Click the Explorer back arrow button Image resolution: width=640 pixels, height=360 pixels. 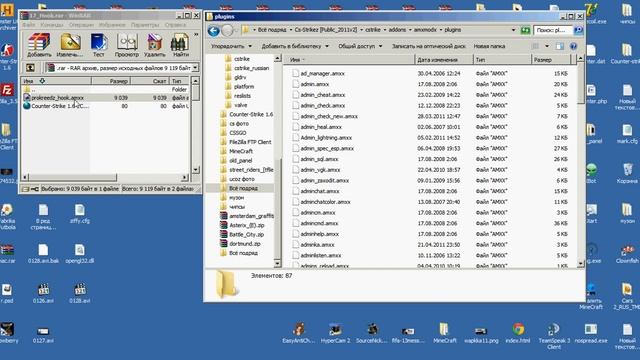click(x=213, y=31)
